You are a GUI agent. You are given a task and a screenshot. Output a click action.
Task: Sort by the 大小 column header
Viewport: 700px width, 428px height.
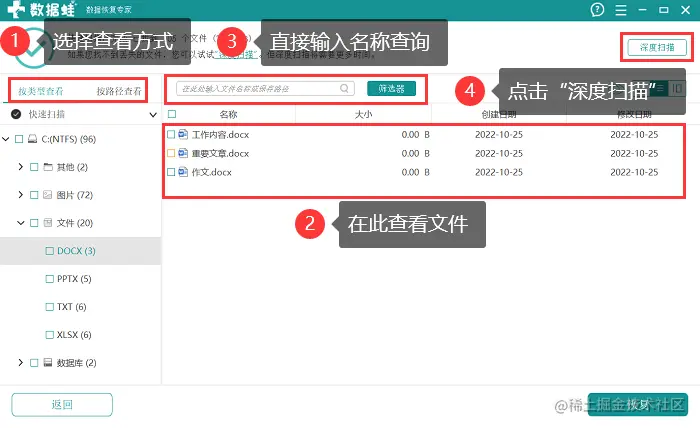click(x=363, y=114)
